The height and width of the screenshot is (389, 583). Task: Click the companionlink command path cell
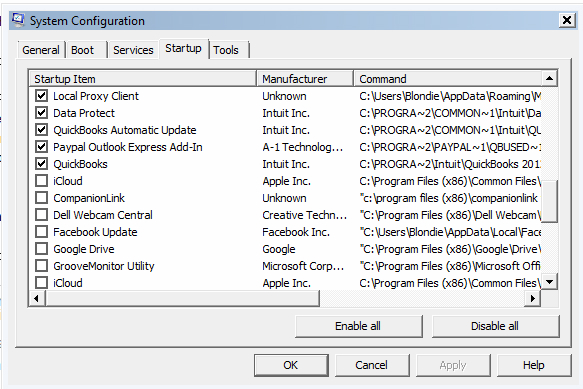[448, 198]
